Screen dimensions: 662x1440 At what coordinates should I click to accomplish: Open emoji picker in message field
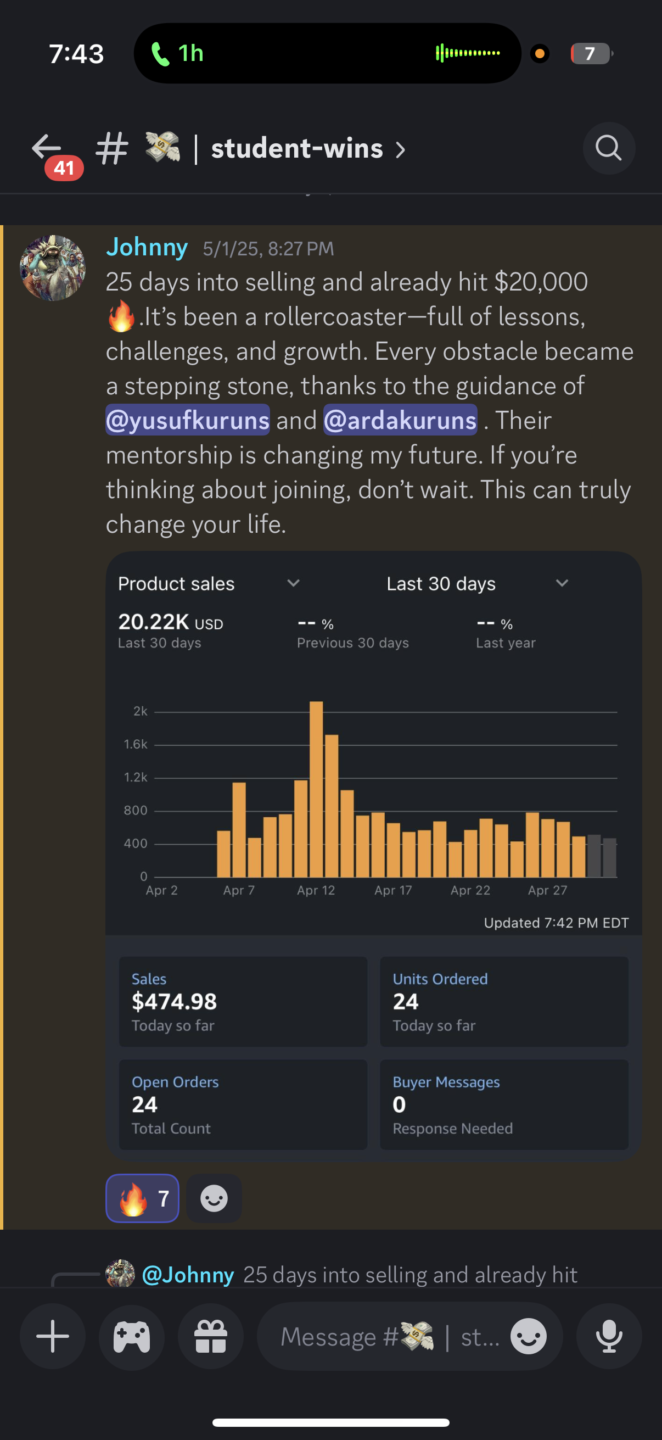point(528,1337)
